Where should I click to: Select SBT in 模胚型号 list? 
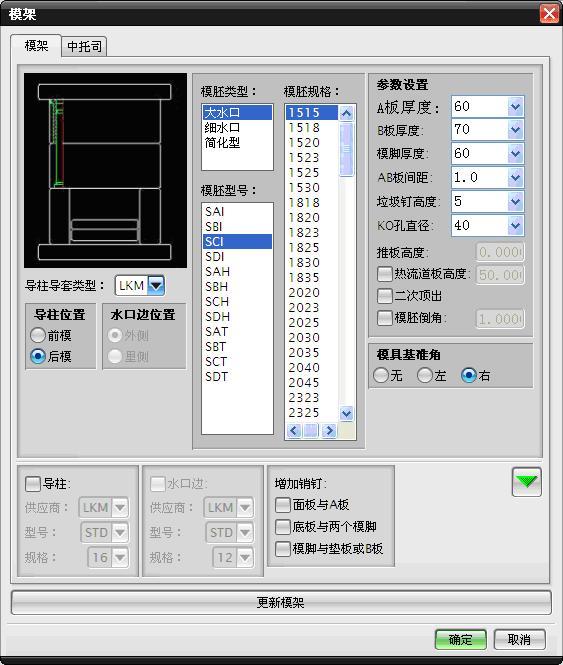coord(237,346)
